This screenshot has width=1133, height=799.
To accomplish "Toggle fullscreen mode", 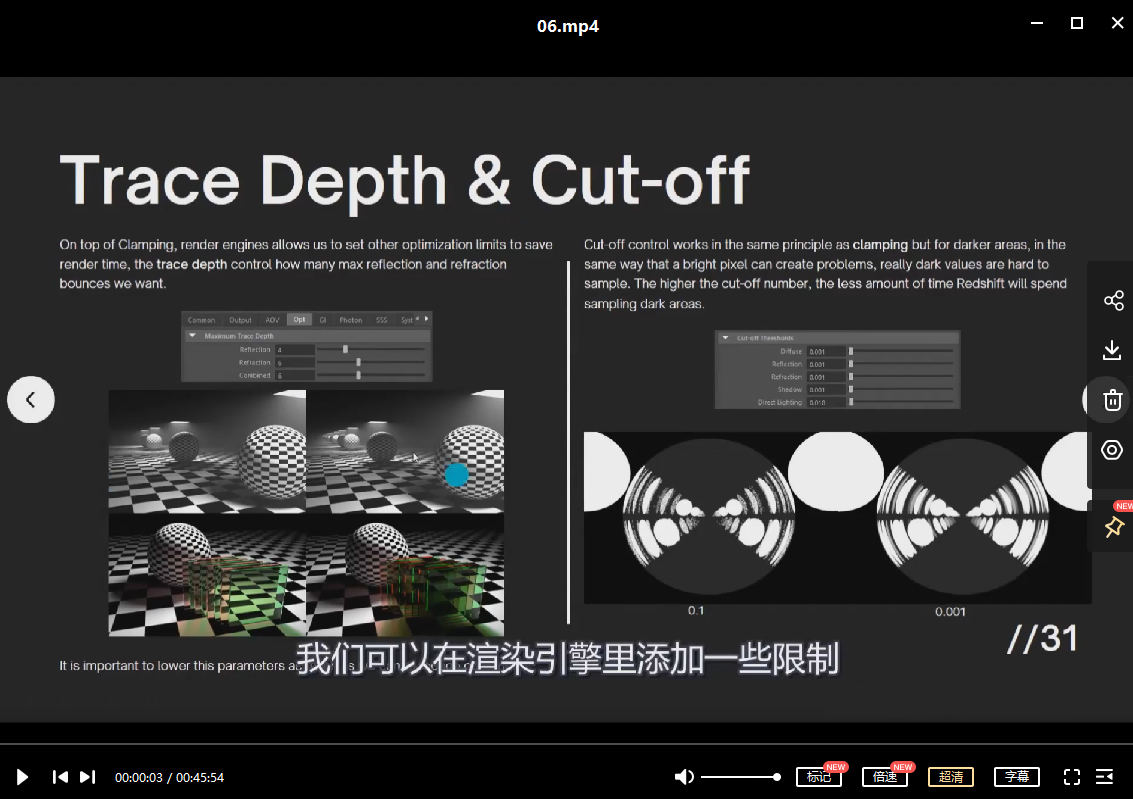I will click(1072, 777).
